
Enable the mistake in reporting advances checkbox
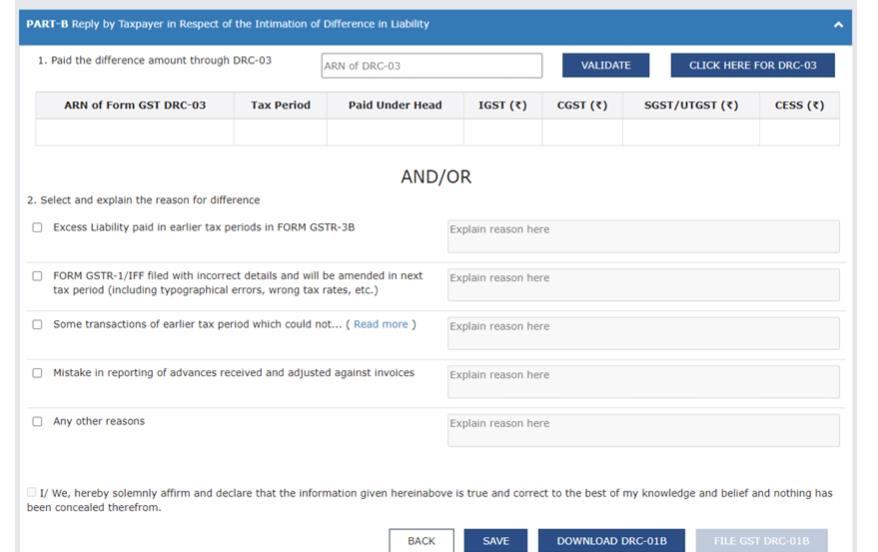point(37,373)
